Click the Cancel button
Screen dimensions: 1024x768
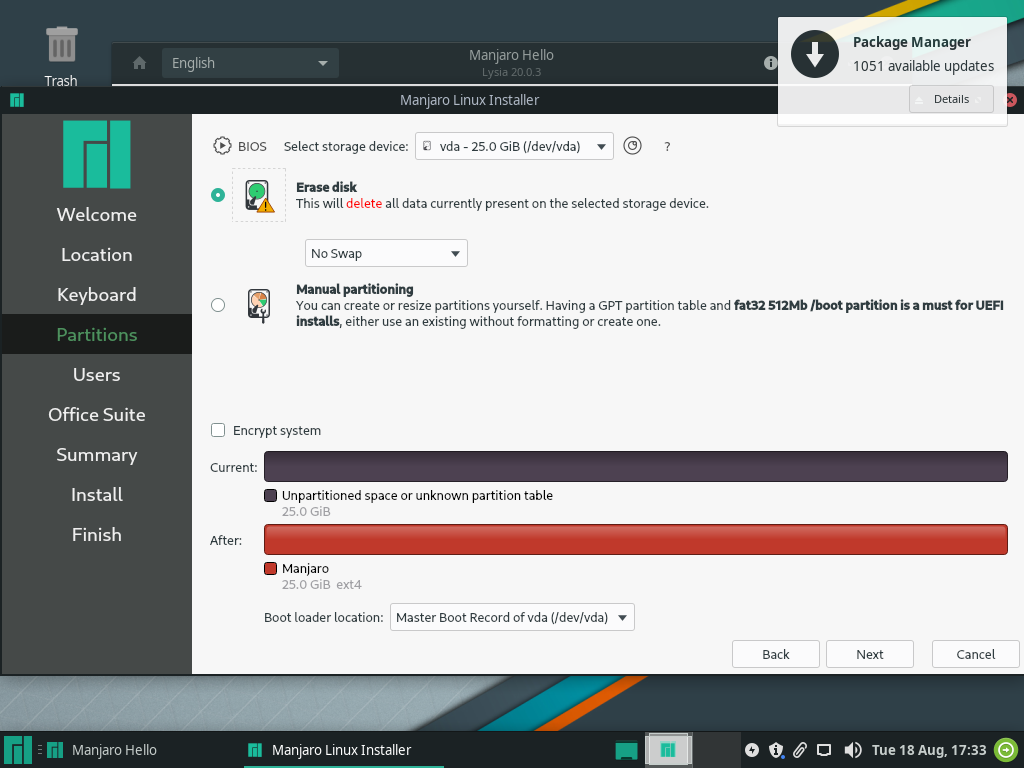point(976,654)
